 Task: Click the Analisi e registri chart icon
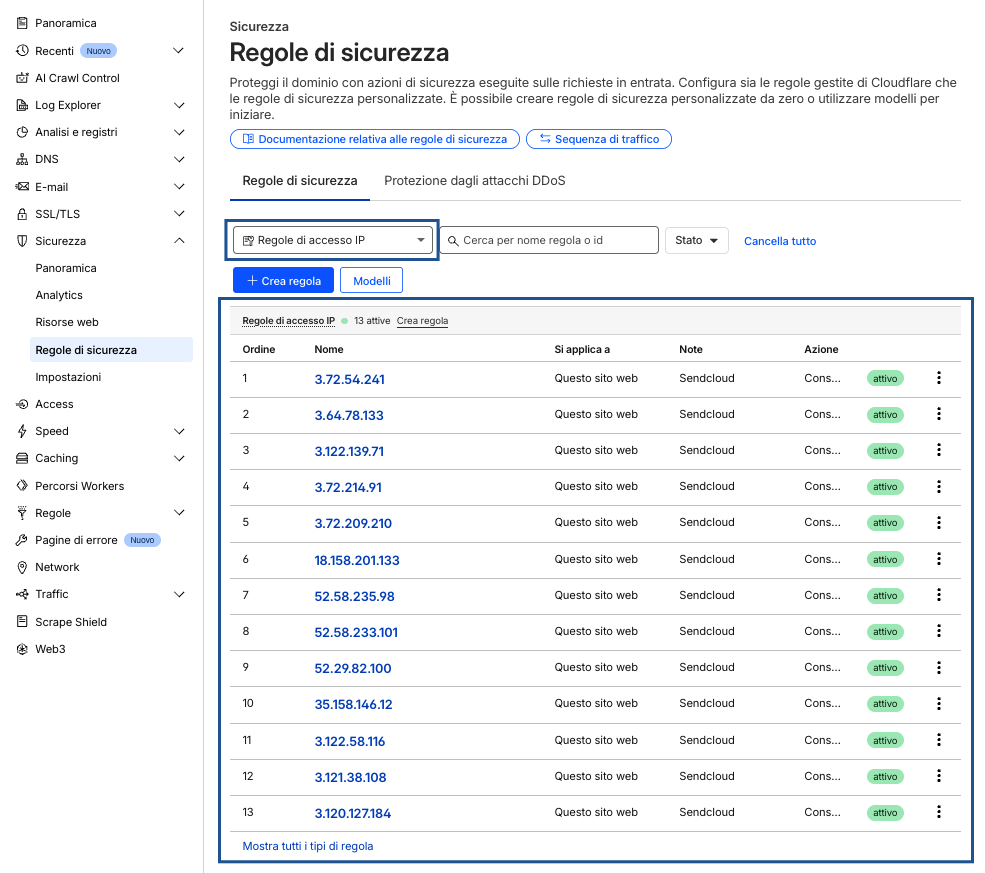pyautogui.click(x=22, y=132)
